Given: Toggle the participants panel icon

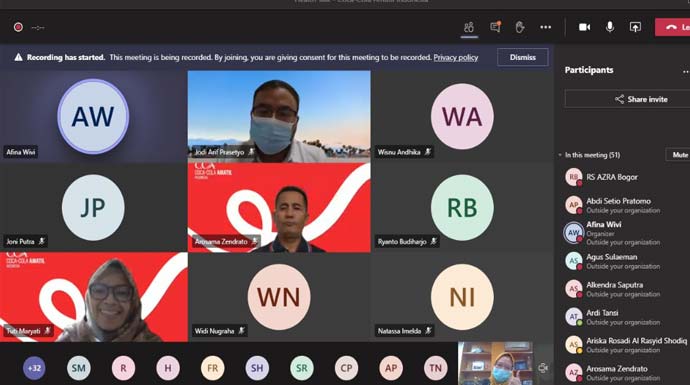Looking at the screenshot, I should [469, 27].
